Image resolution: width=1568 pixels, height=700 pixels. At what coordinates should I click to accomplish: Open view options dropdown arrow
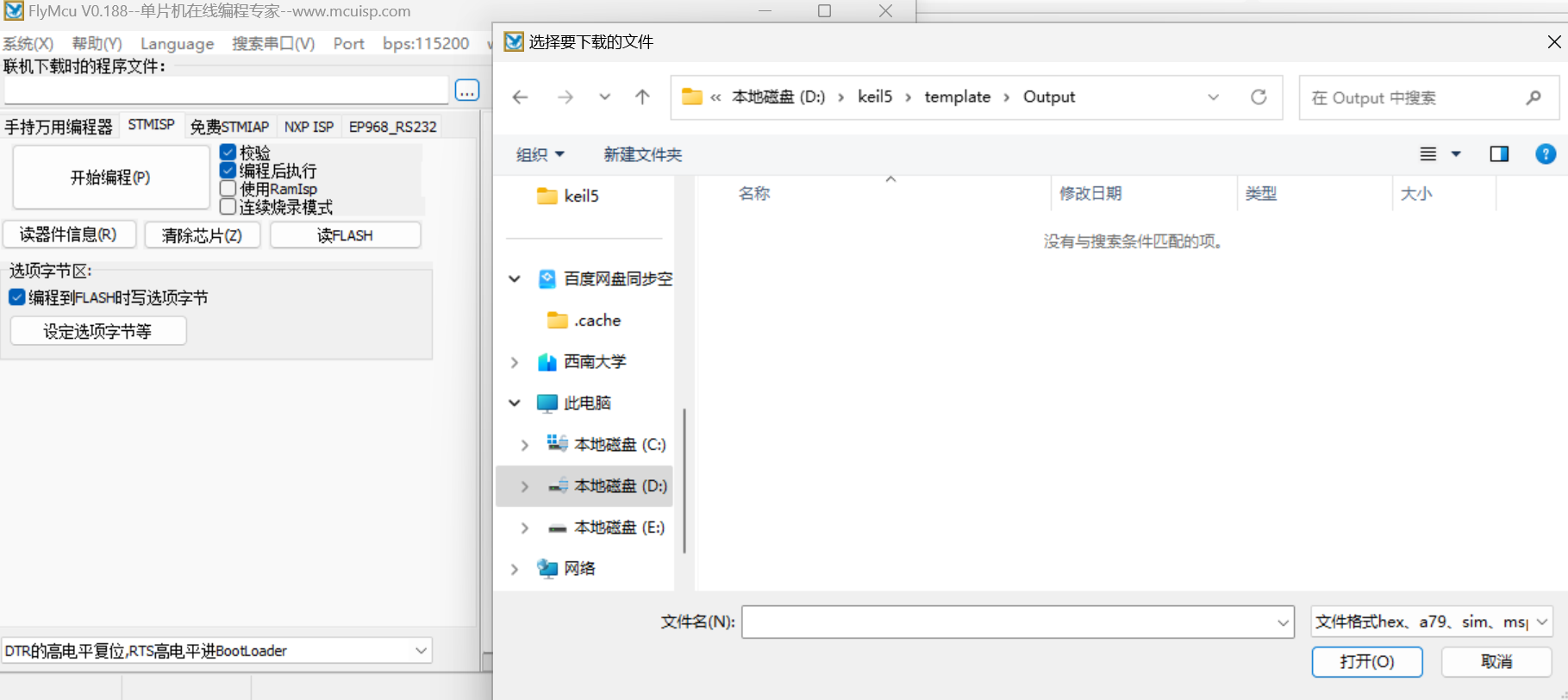1456,154
